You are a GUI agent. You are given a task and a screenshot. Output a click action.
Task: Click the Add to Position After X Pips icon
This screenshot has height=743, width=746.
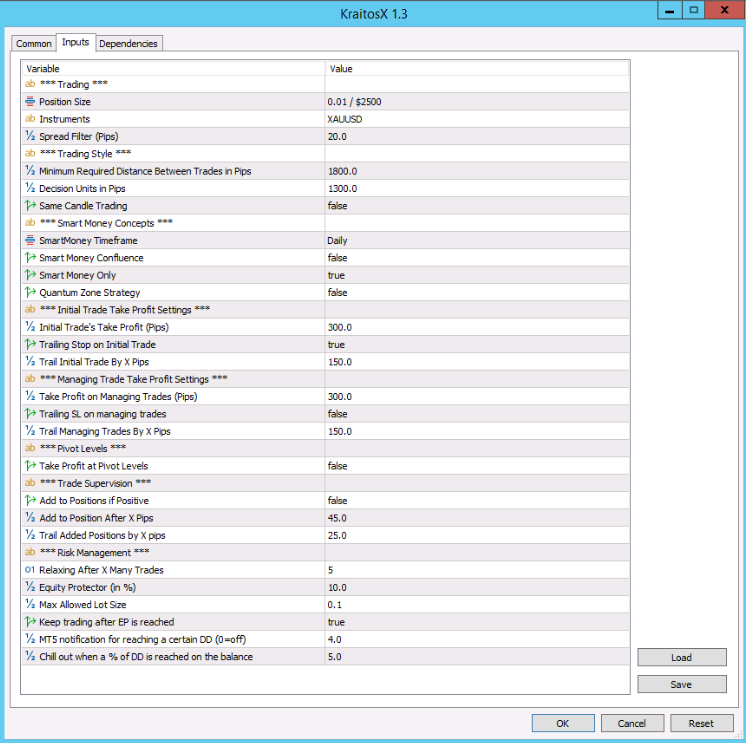click(x=30, y=518)
